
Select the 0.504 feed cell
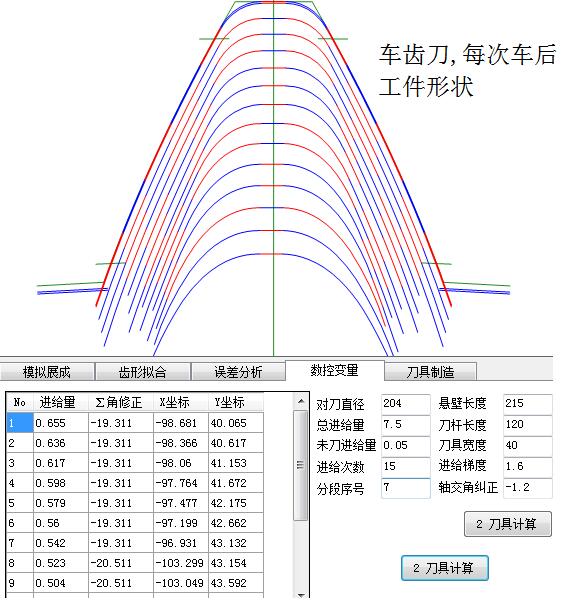click(x=61, y=583)
